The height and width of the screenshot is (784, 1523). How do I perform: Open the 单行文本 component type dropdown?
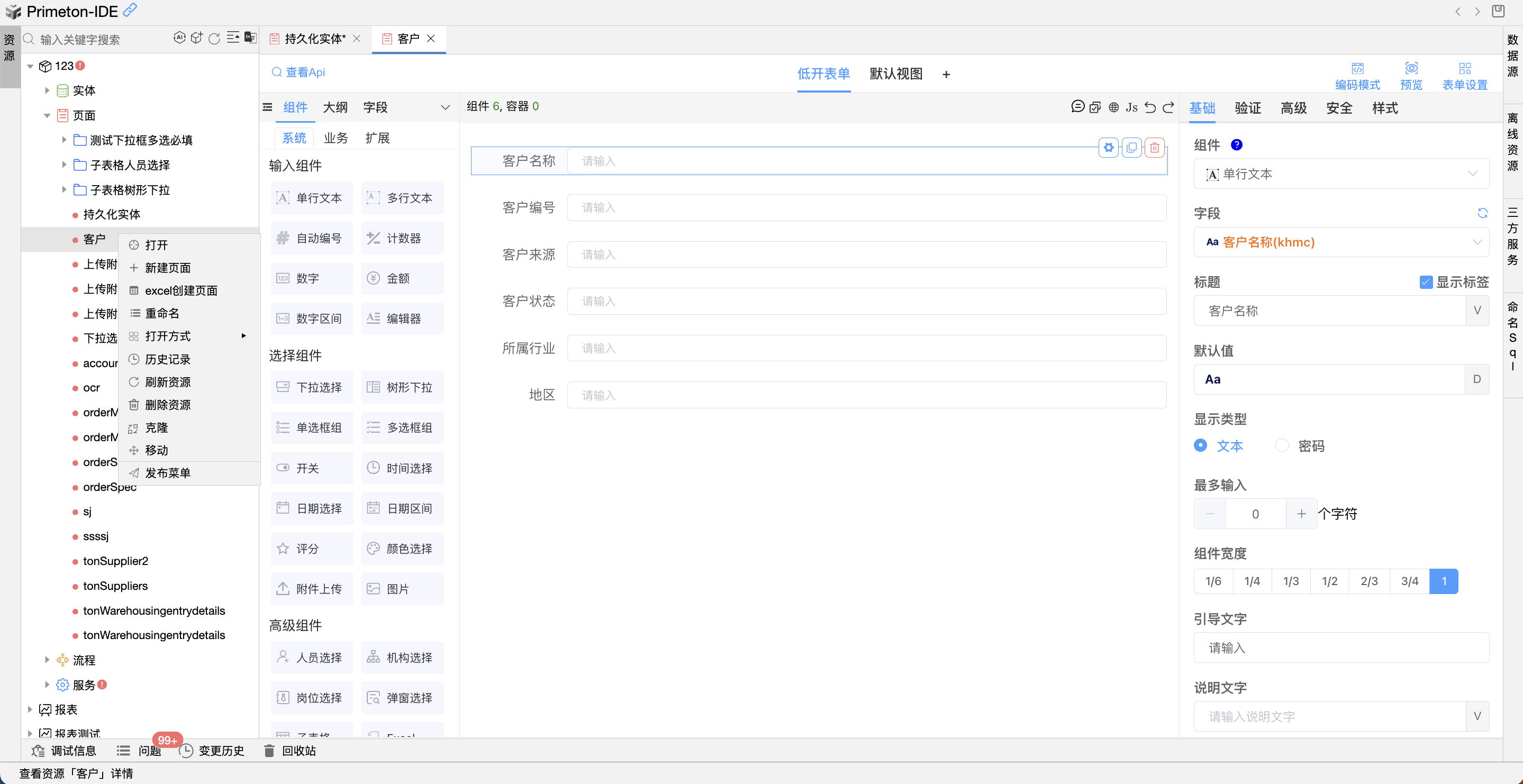[x=1340, y=174]
